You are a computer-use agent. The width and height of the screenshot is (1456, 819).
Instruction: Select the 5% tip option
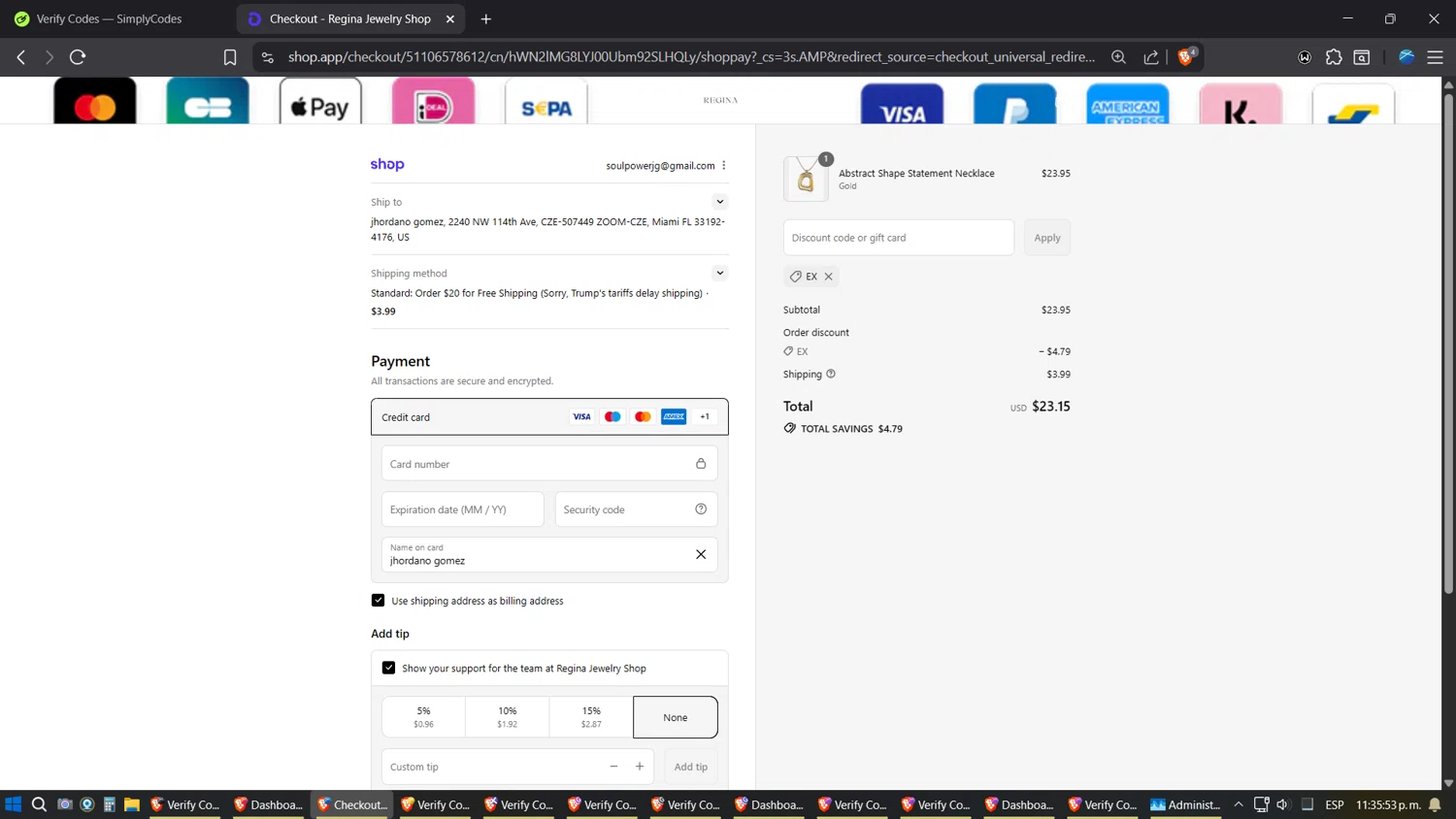click(x=423, y=716)
